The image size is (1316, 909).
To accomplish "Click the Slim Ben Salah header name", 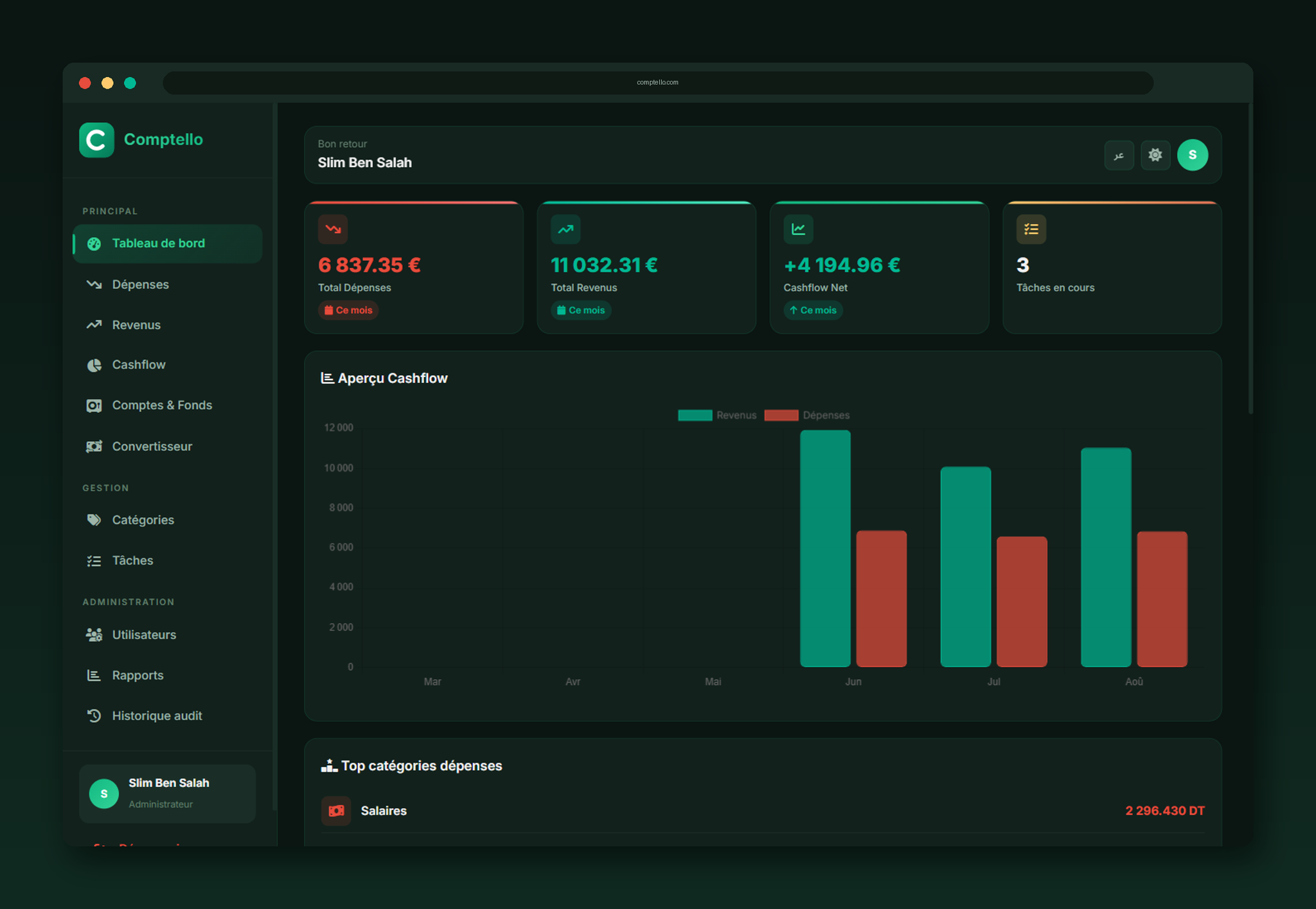I will point(365,163).
